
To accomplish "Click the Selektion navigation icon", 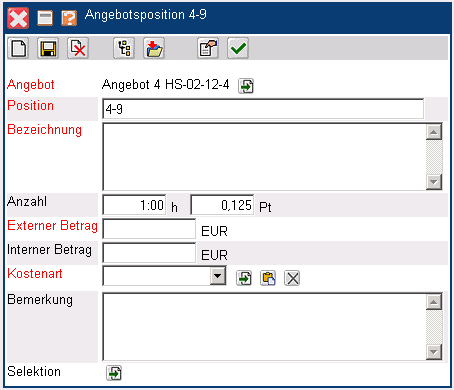I will pos(114,373).
